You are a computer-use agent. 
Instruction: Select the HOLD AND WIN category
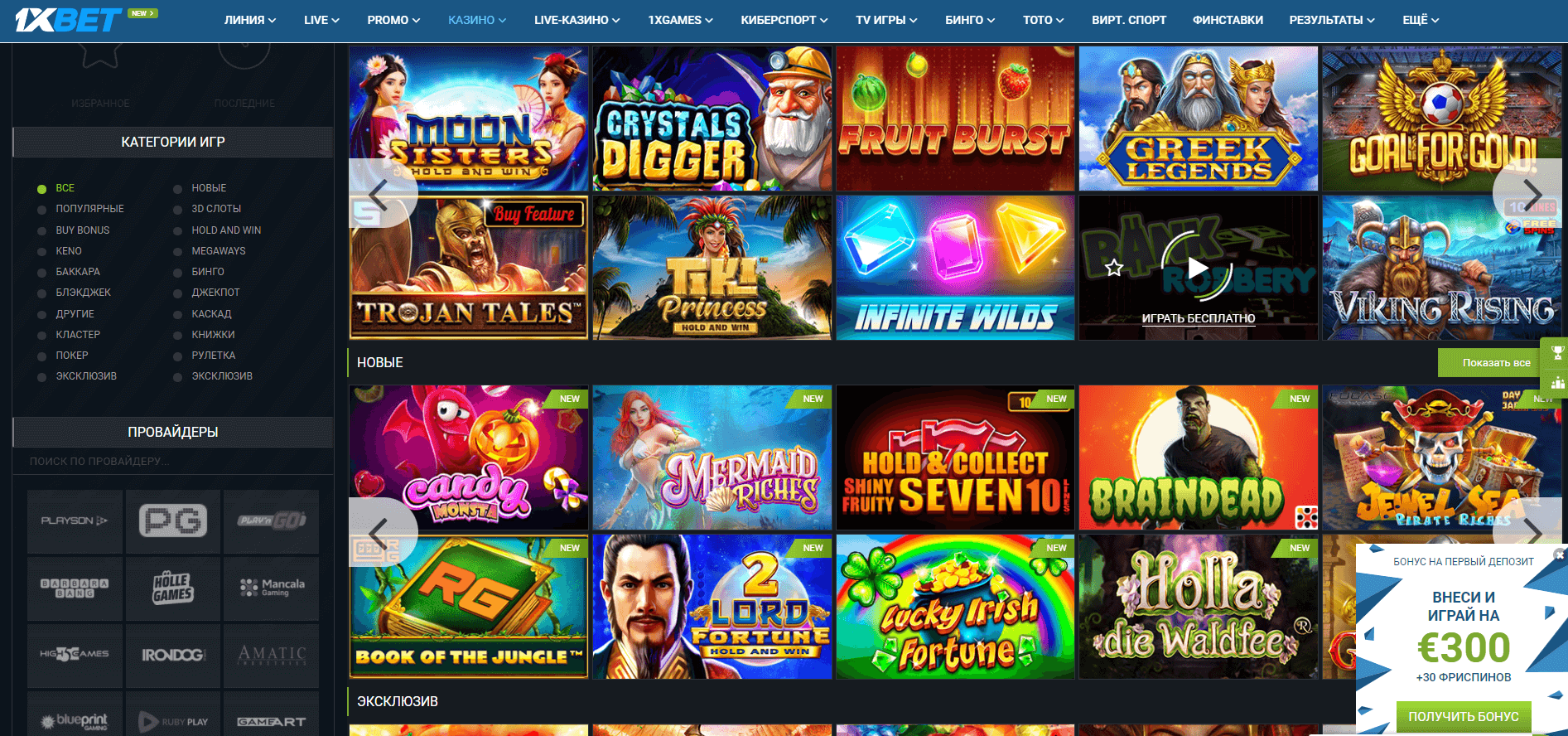[x=226, y=230]
